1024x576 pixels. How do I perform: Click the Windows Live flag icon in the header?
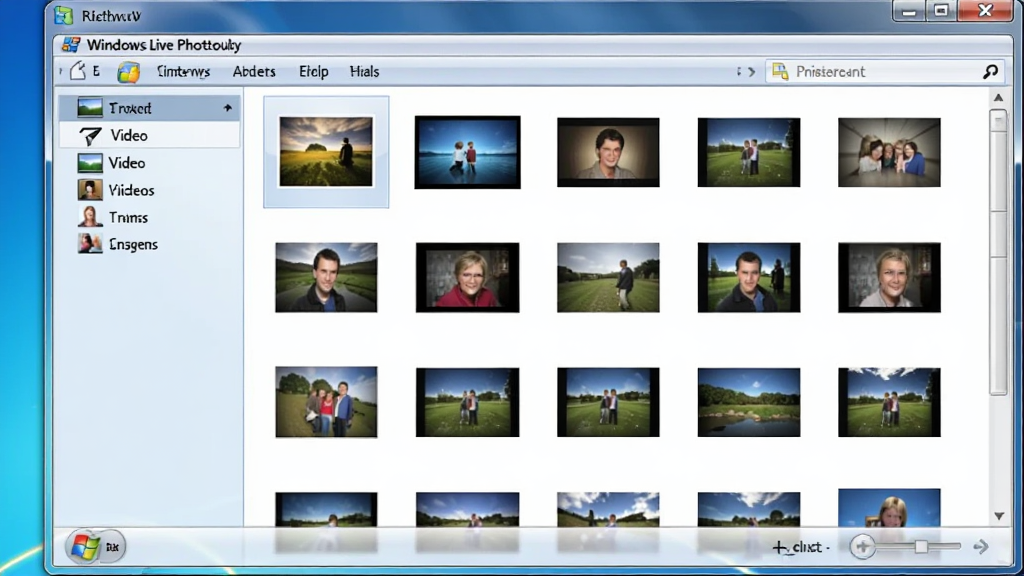[x=71, y=44]
